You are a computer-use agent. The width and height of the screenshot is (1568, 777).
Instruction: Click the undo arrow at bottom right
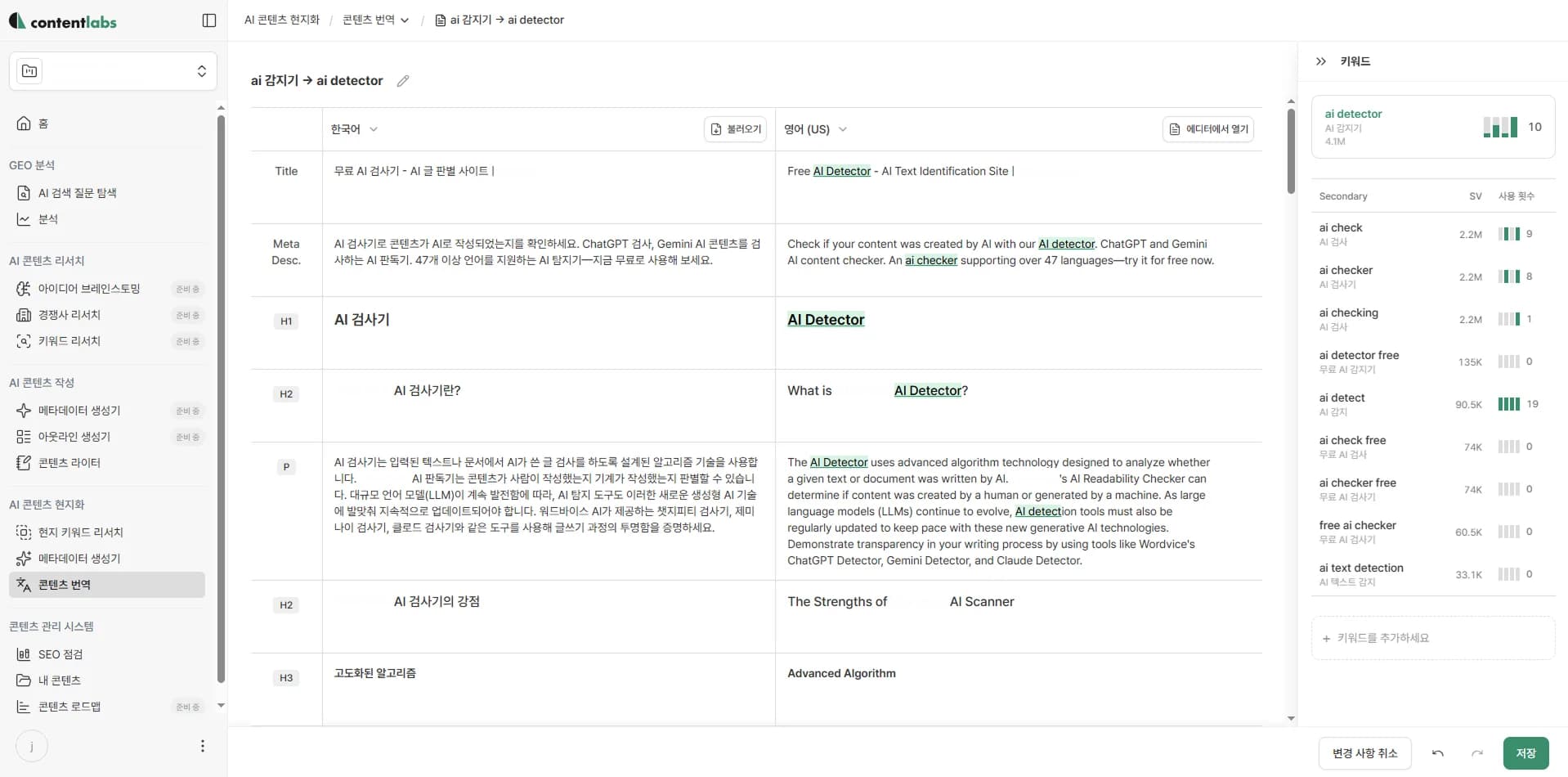click(1437, 753)
